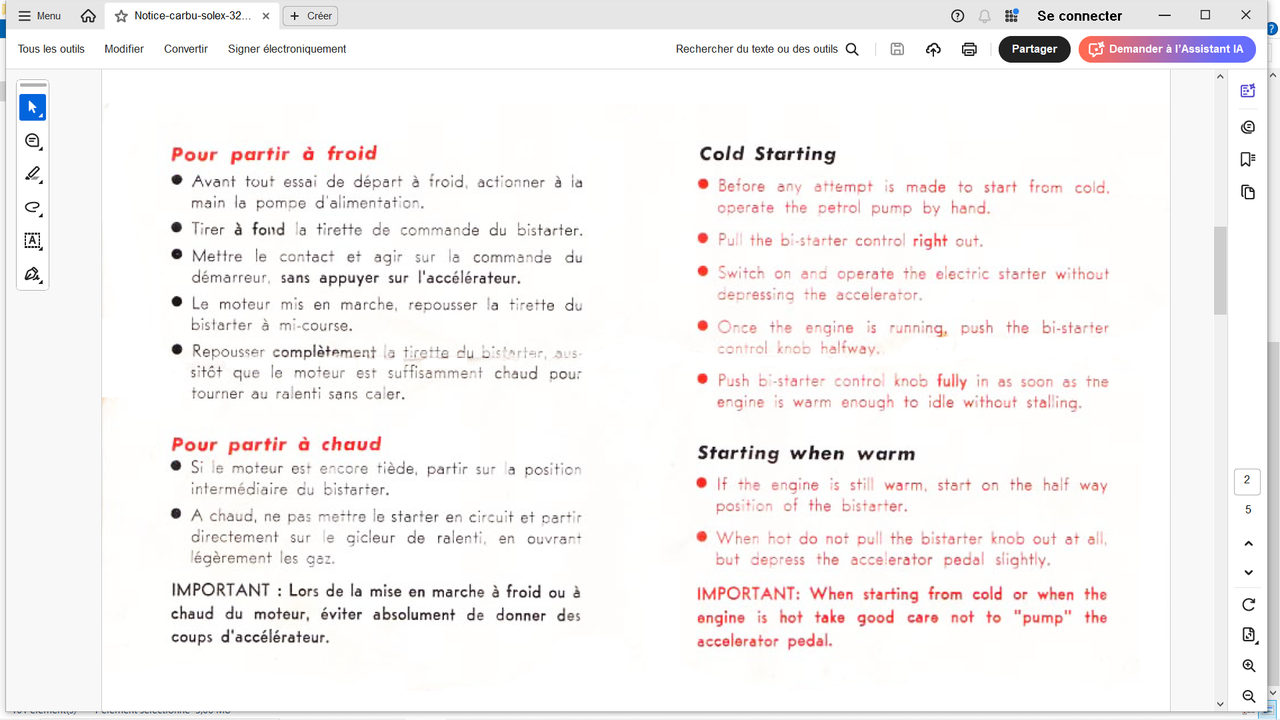Open the apps grid icon

point(1012,16)
